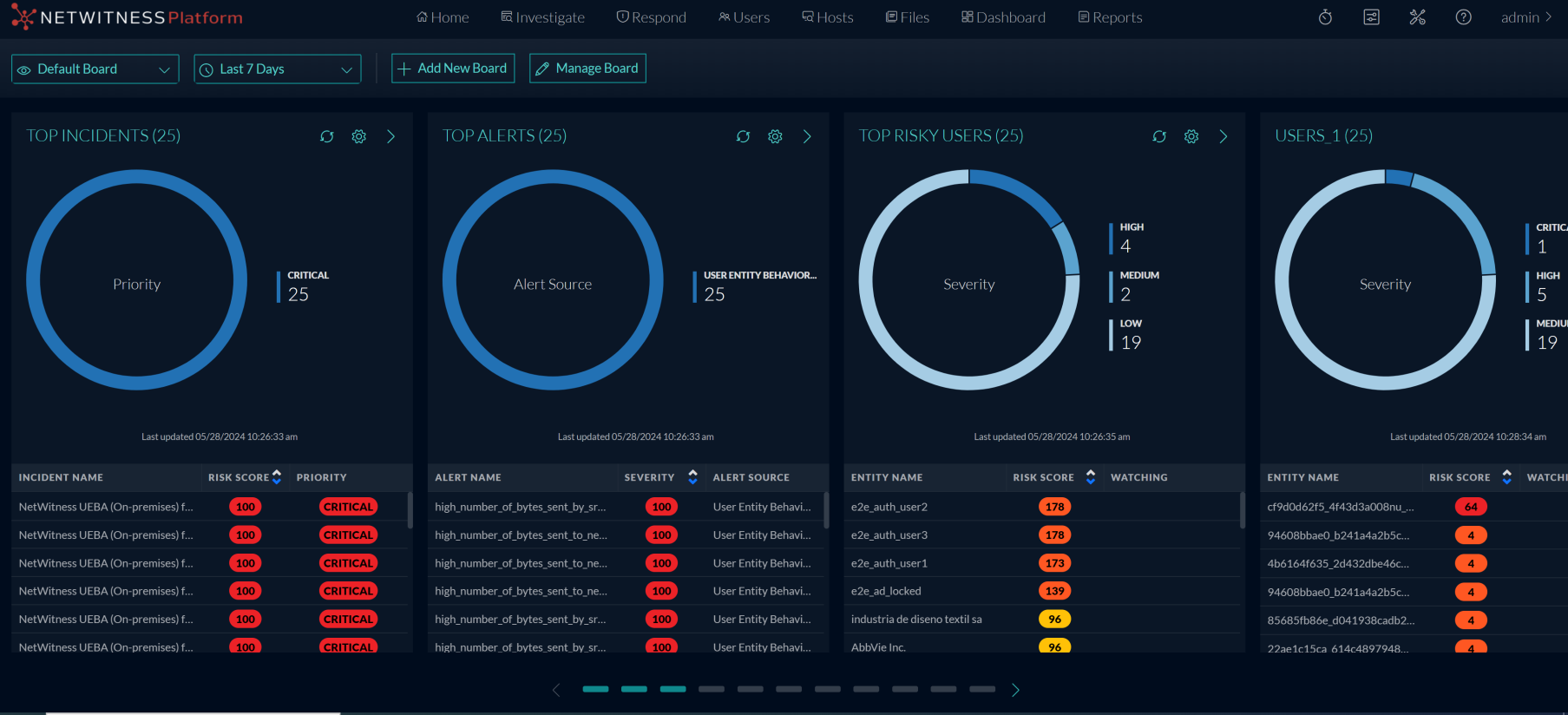
Task: Open the Users menu in top navigation
Action: tap(745, 17)
